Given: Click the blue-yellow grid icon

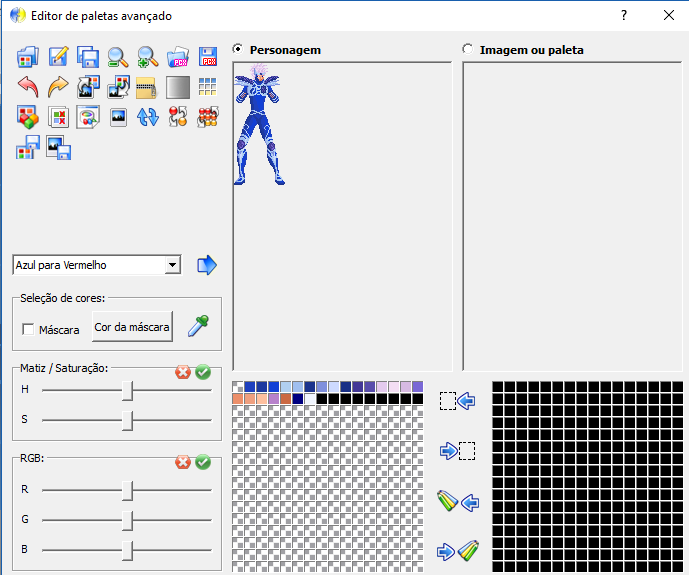Looking at the screenshot, I should tap(207, 87).
